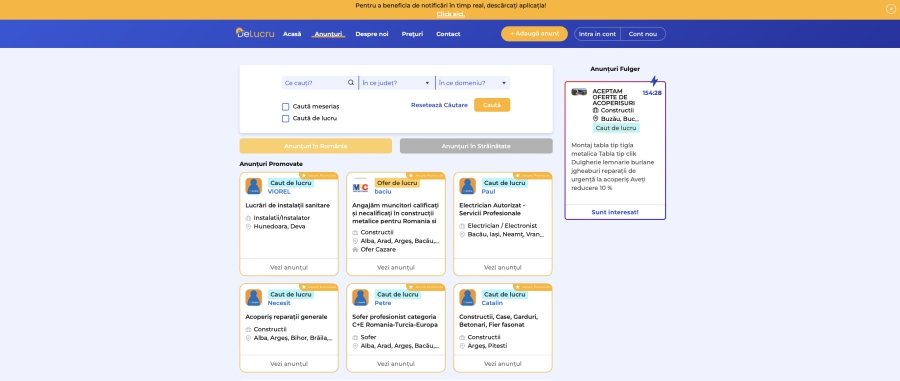Click the Resetează Căutare link

(439, 105)
